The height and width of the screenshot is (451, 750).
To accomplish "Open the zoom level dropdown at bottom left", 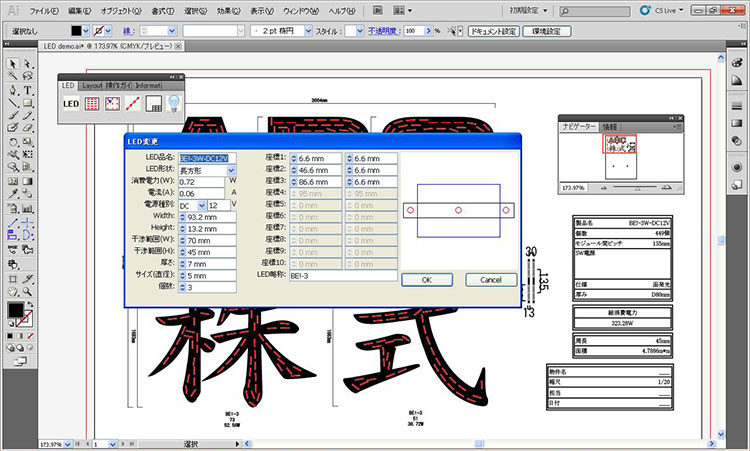I will 68,444.
